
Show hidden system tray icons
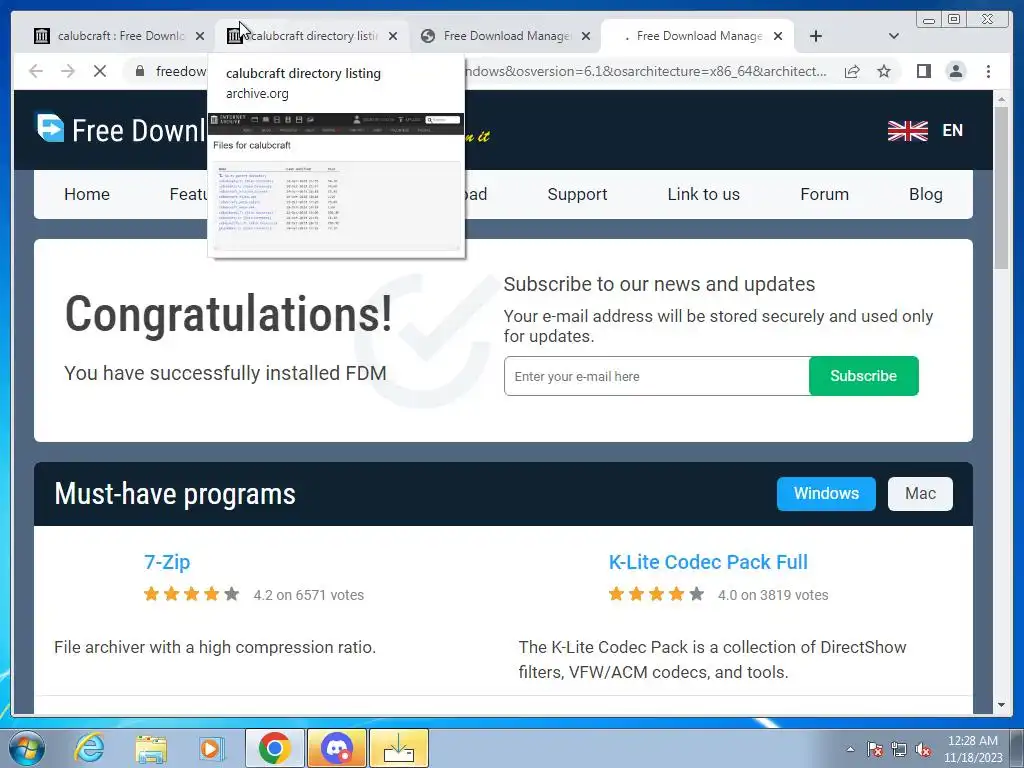[850, 749]
